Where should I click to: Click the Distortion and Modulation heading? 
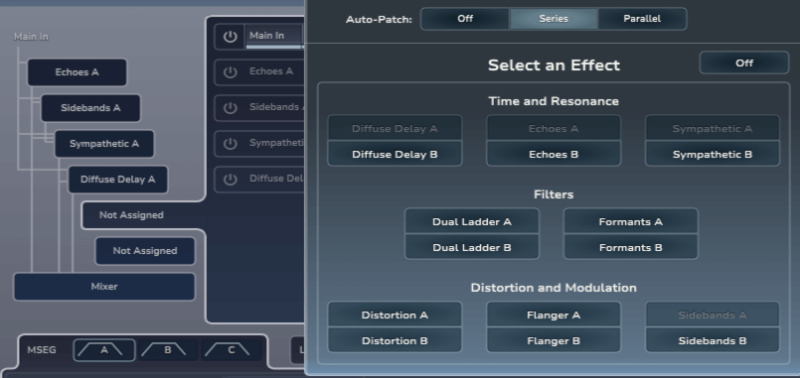point(554,288)
